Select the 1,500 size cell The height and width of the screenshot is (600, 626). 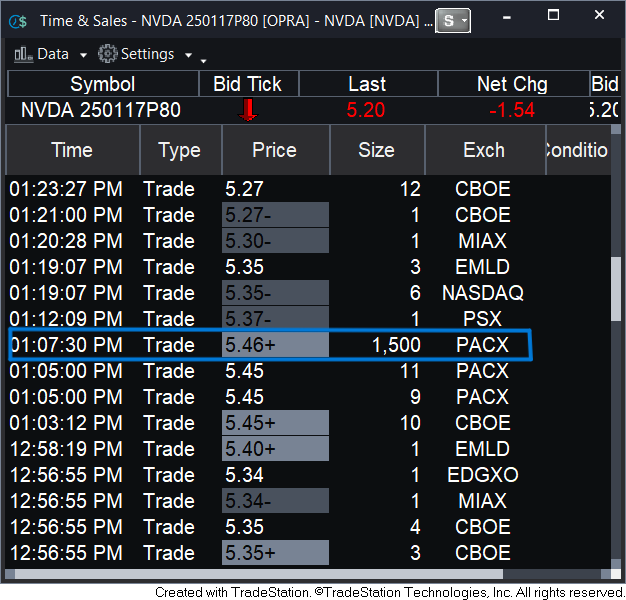396,345
